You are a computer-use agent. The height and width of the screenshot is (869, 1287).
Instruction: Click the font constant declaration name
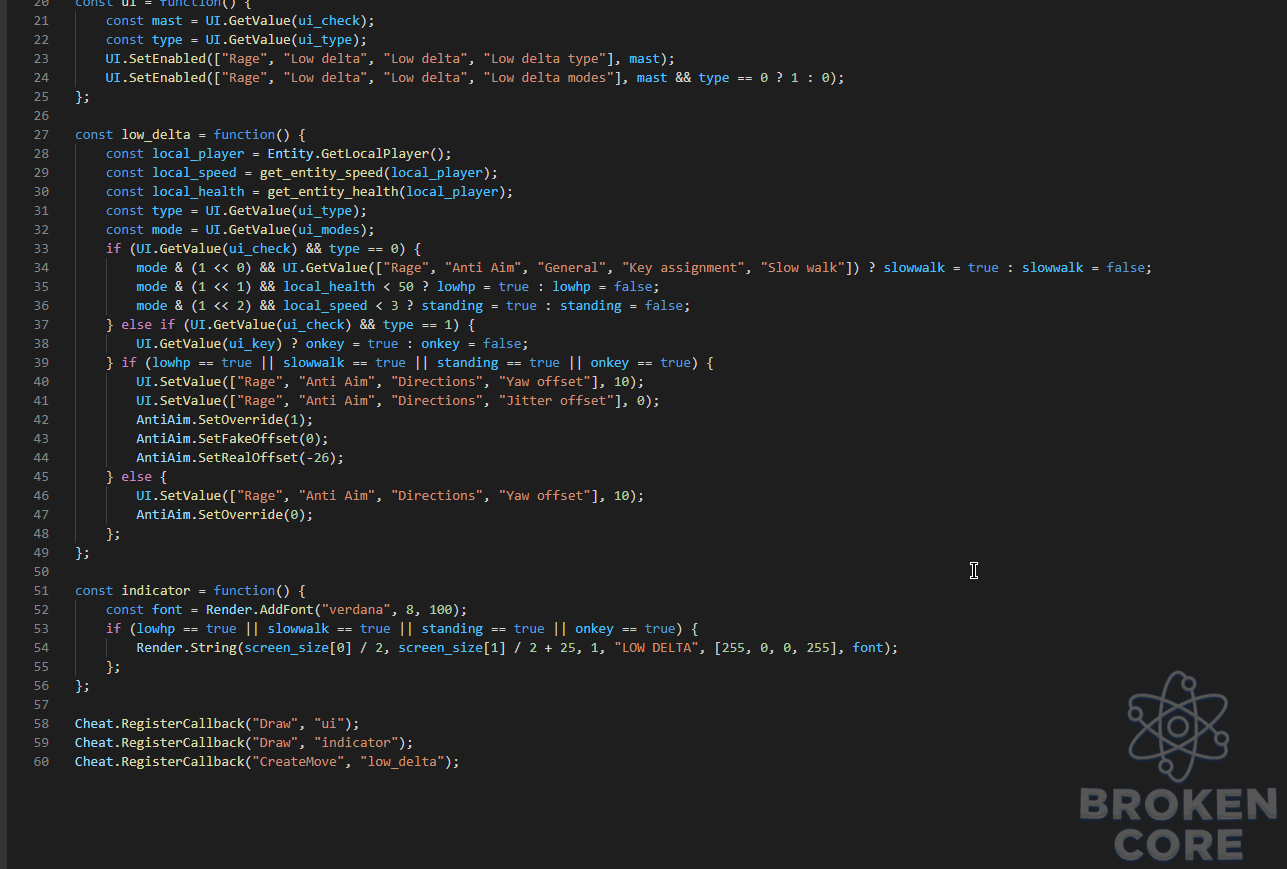point(168,610)
